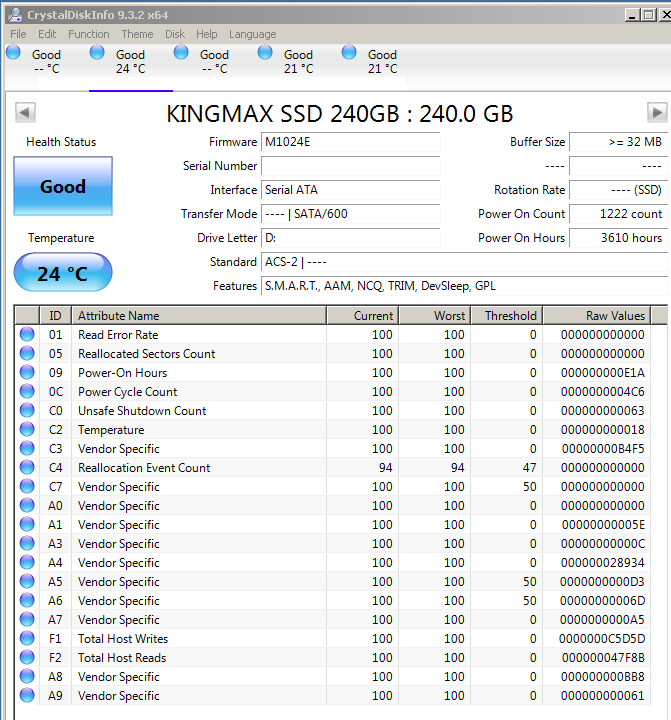Click status orb for Unsafe Shutdown Count
Screen dimensions: 671x720
tap(27, 410)
